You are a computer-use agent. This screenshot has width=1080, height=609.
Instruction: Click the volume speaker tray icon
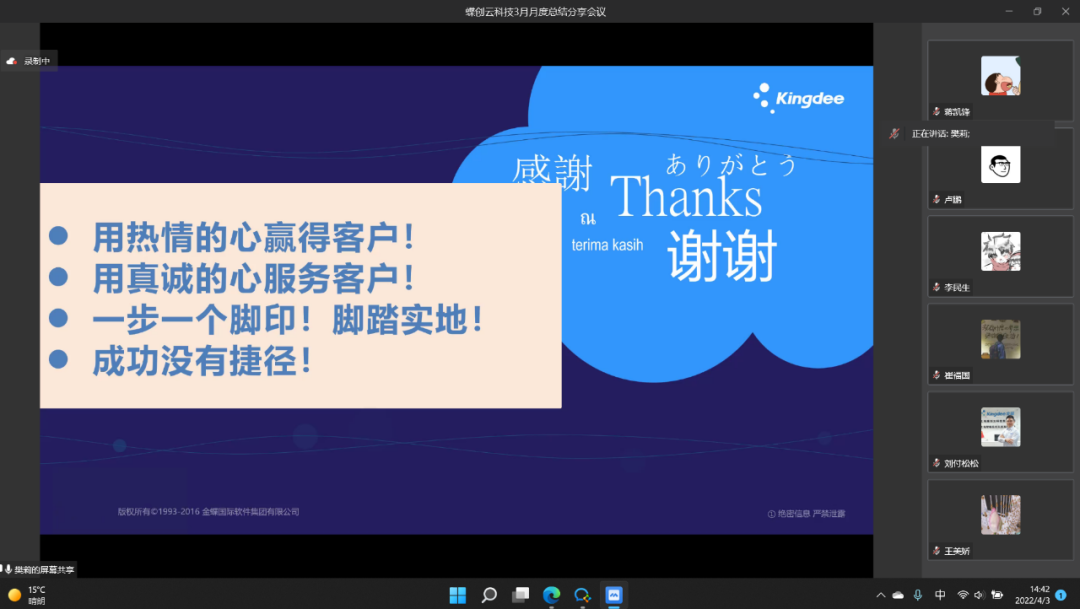point(979,595)
